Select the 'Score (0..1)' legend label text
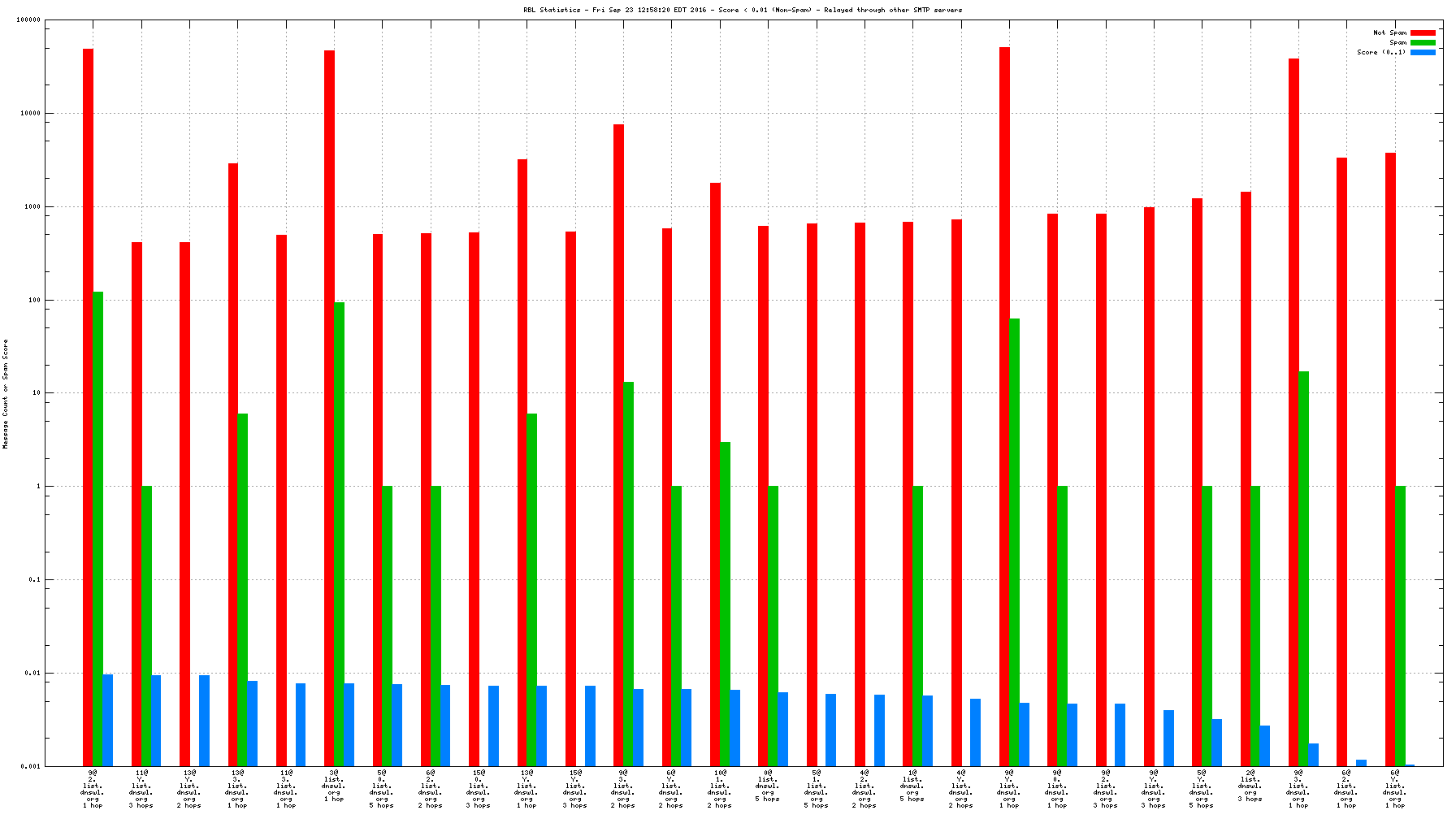Viewport: 1456px width, 819px height. [1381, 52]
